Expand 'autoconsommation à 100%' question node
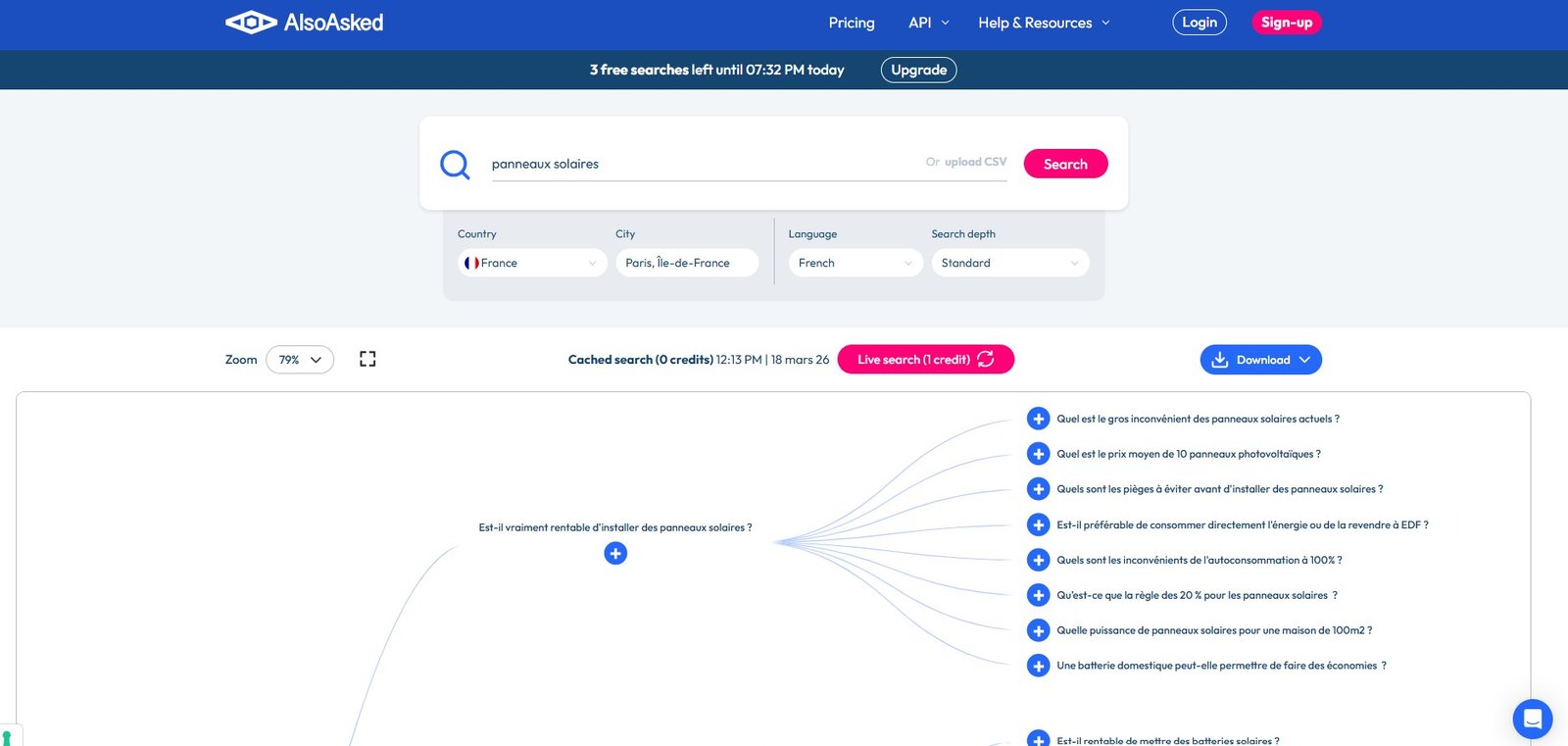 [x=1039, y=560]
